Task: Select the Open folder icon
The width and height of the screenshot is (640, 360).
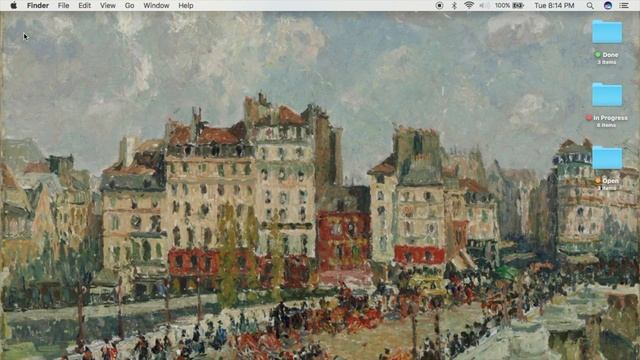Action: [607, 158]
